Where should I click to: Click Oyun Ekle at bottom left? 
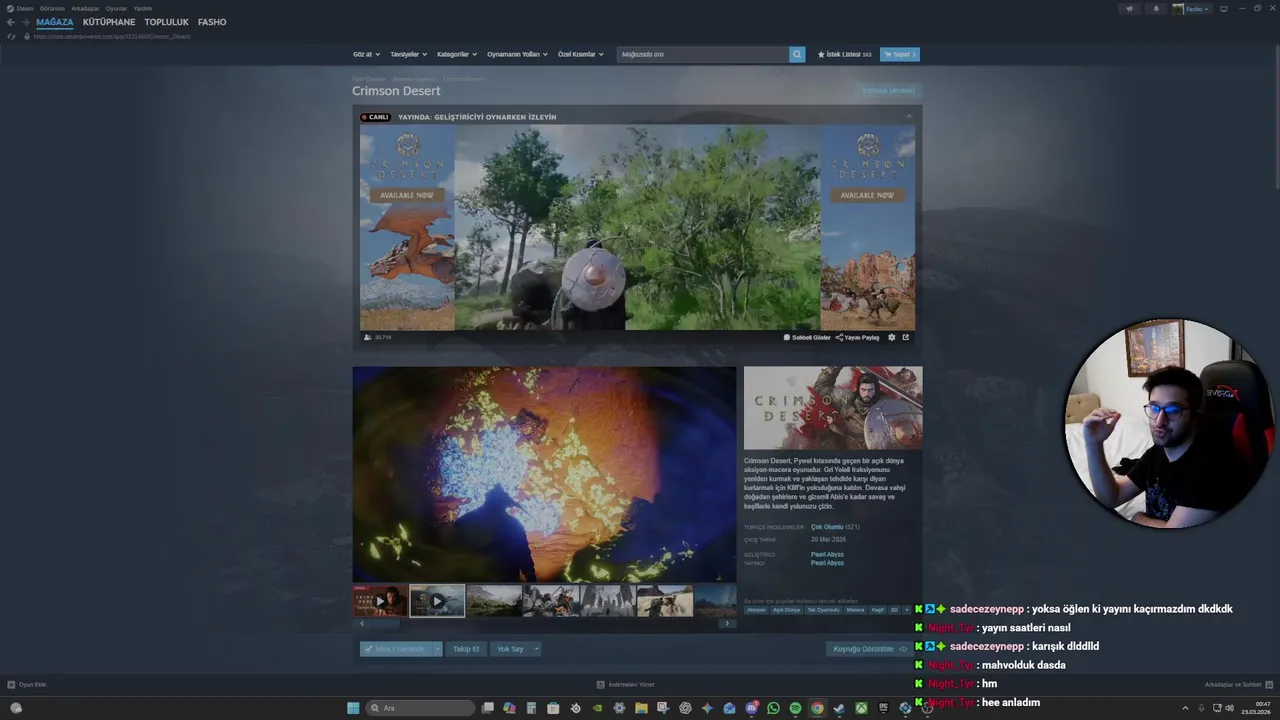pos(27,685)
